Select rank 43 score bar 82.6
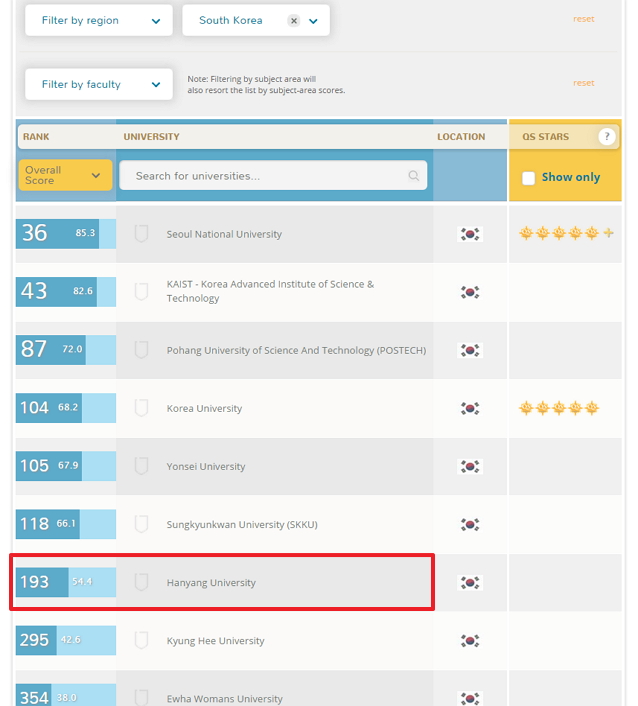The height and width of the screenshot is (706, 638). (x=66, y=292)
